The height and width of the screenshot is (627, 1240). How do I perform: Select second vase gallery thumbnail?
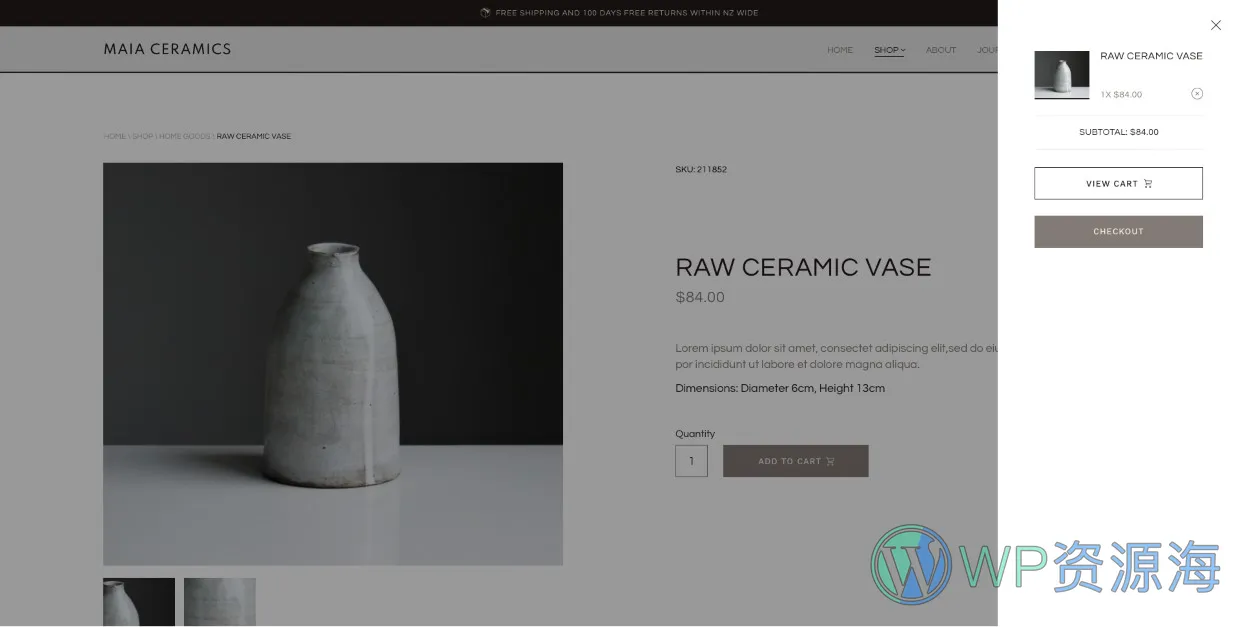pos(220,602)
